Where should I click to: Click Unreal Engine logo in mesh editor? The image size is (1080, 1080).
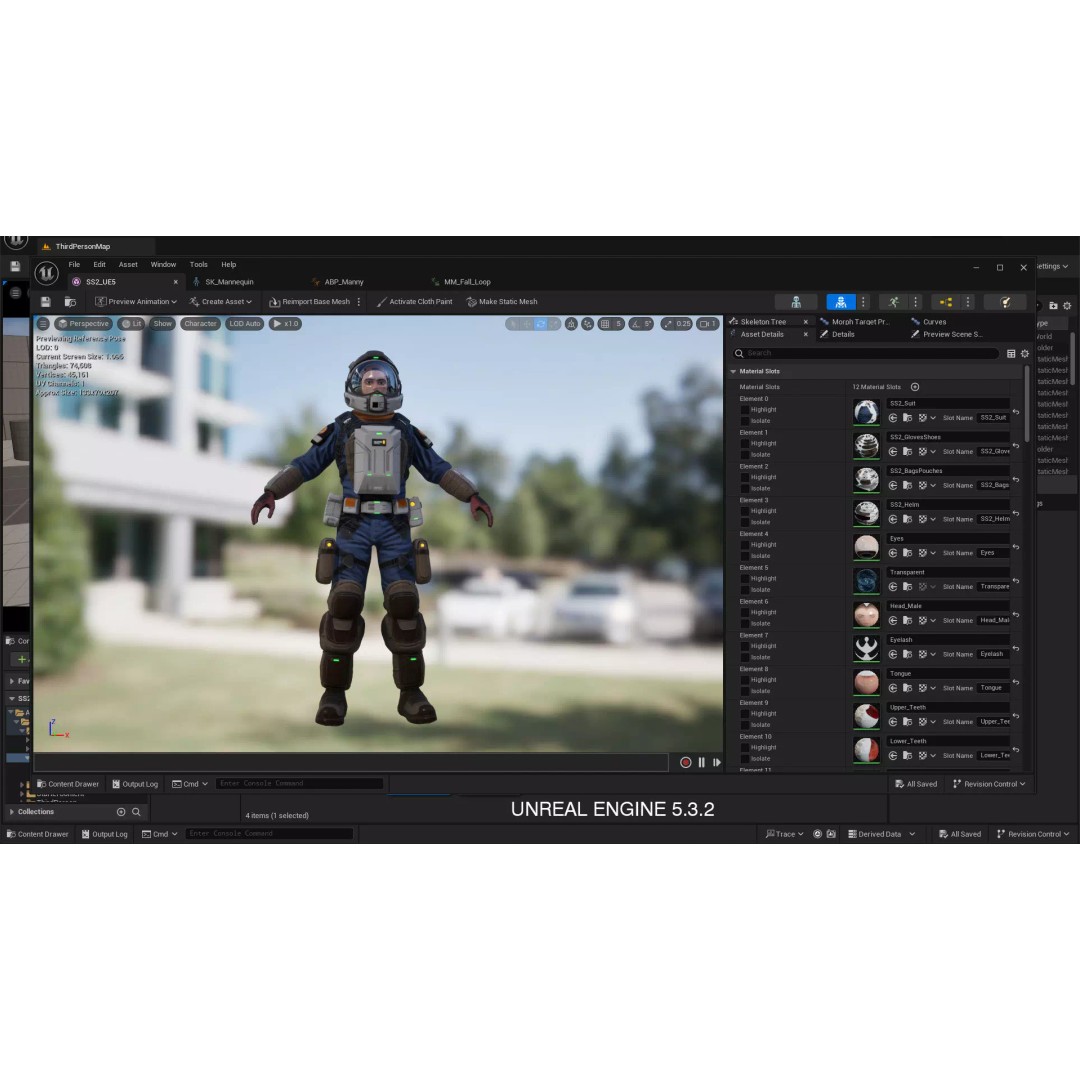pos(46,273)
